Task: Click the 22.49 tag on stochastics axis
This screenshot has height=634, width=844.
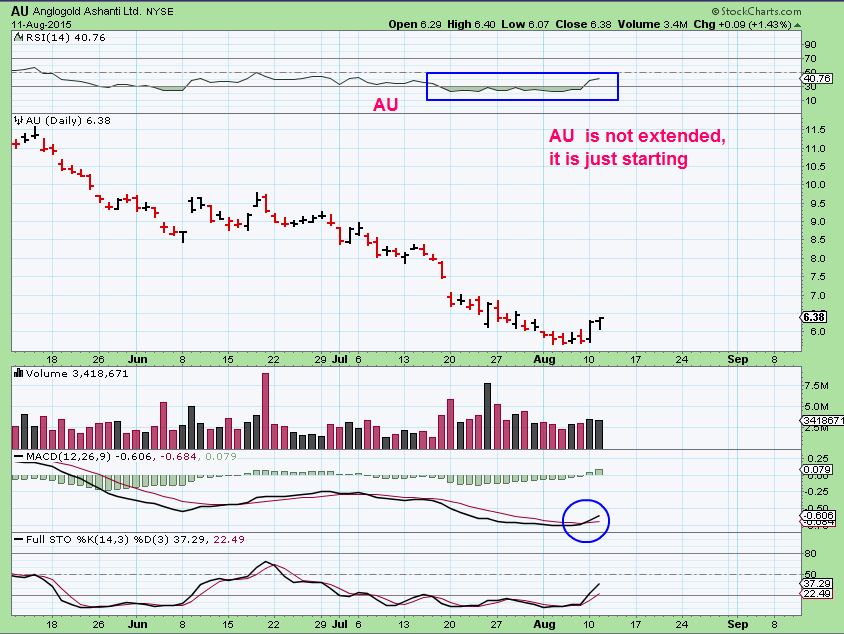Action: point(817,594)
